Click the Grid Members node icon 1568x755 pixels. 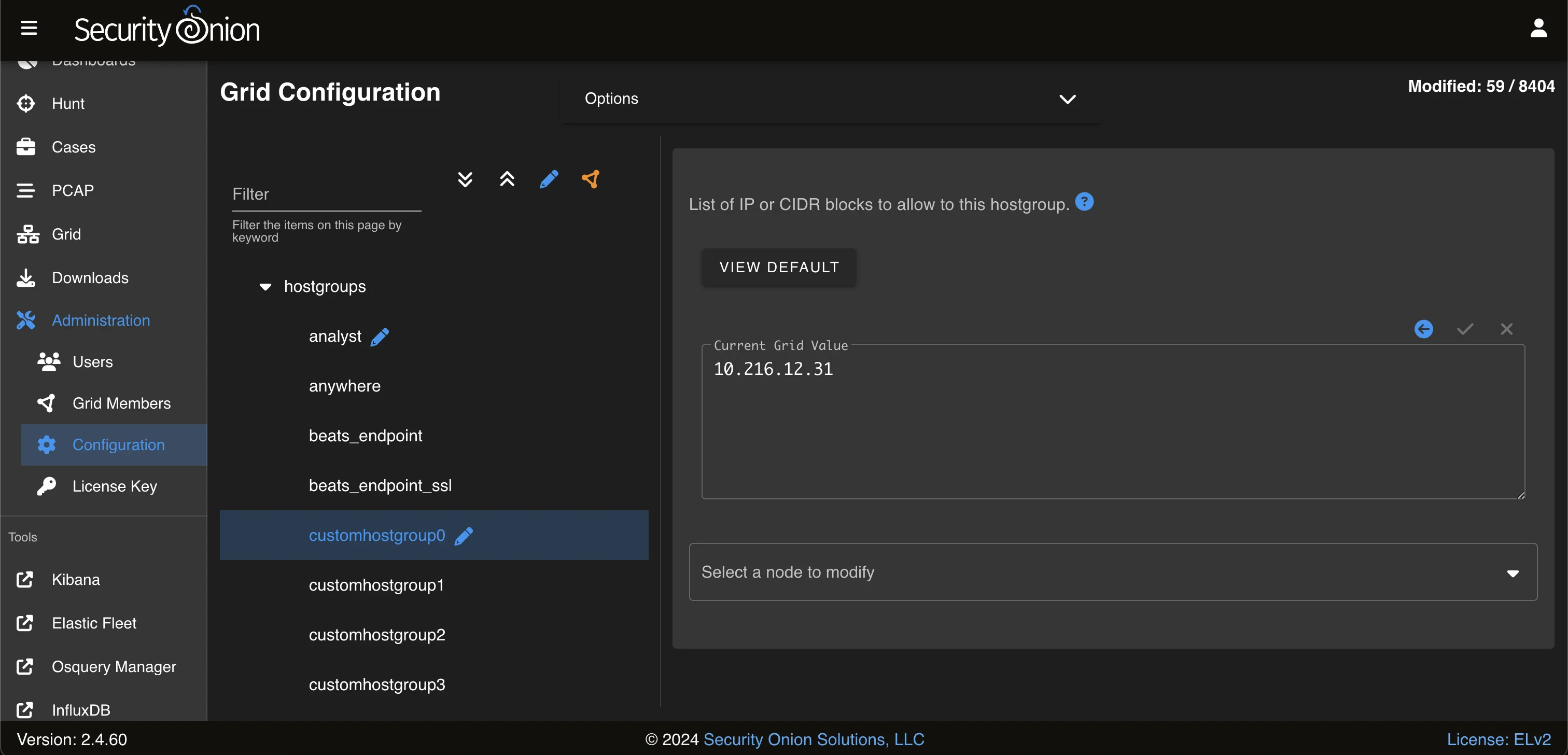[46, 403]
